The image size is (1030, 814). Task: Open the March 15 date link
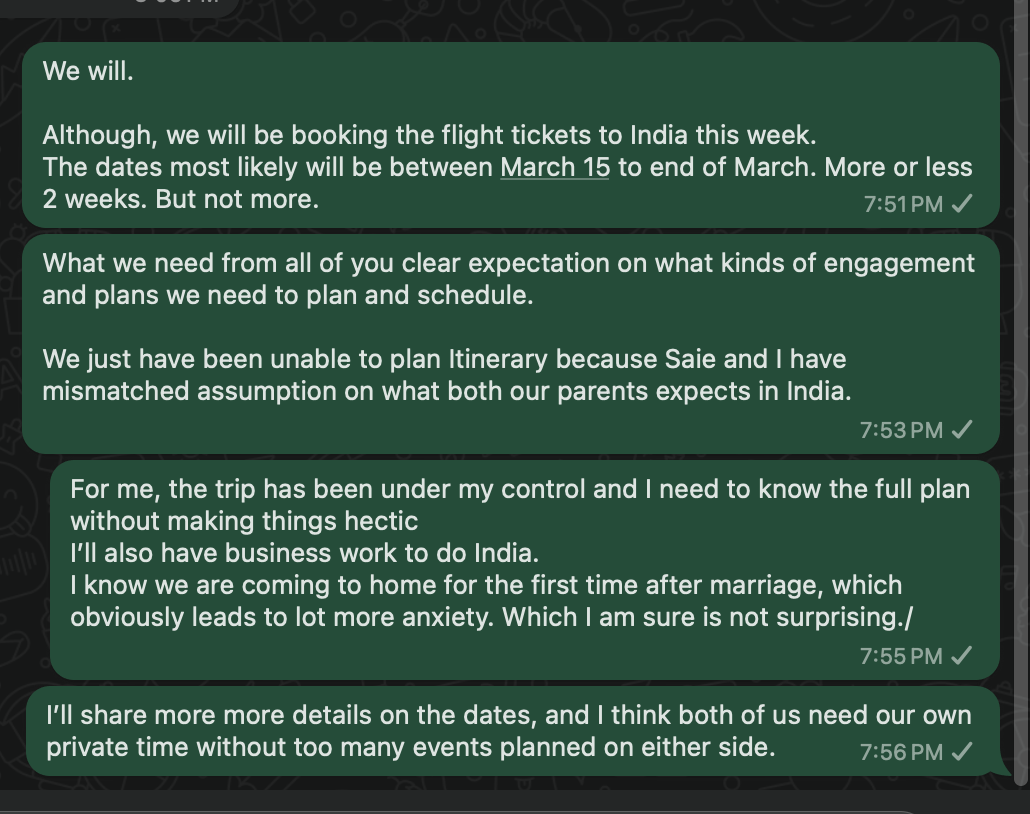[x=555, y=167]
